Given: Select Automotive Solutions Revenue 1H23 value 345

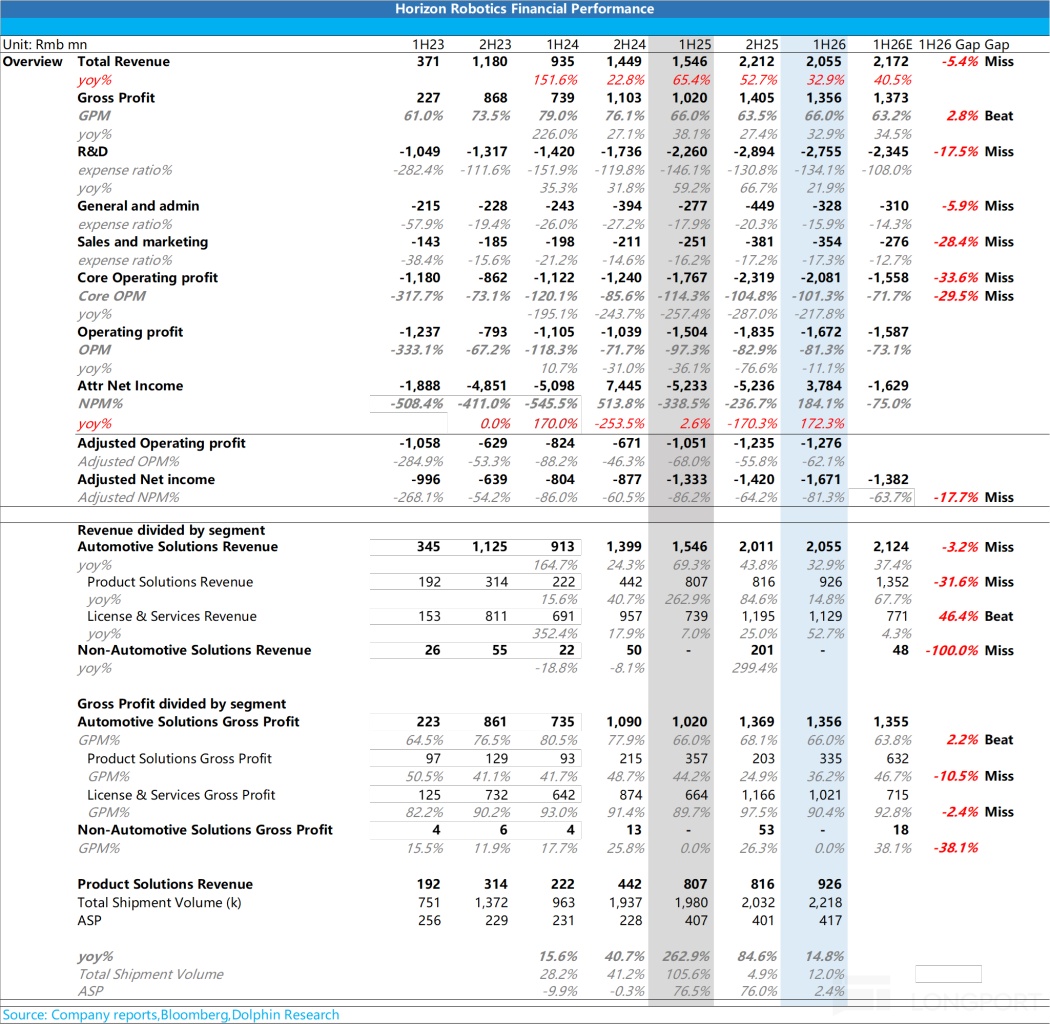Looking at the screenshot, I should pos(429,547).
